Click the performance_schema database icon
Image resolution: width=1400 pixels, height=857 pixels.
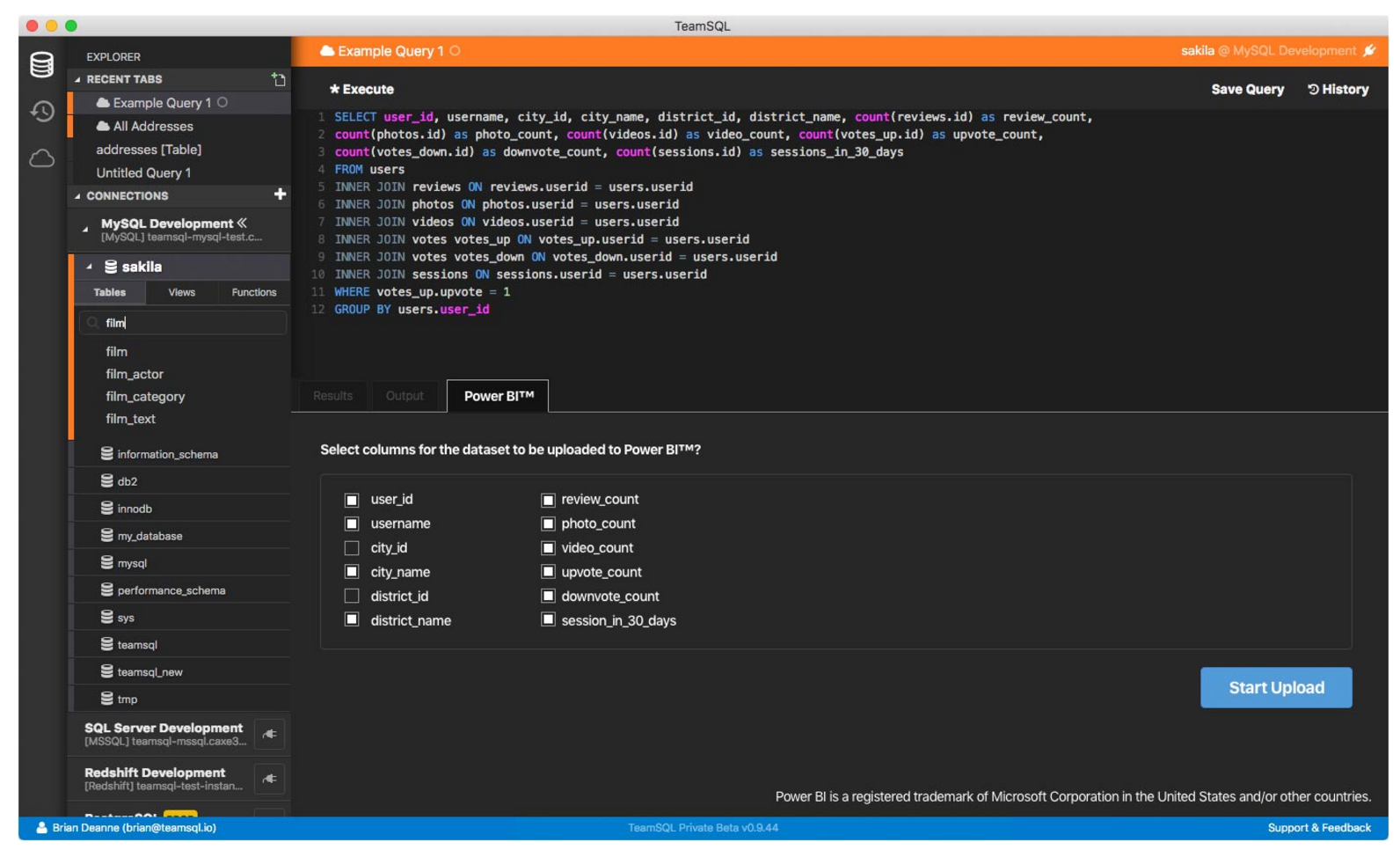[x=106, y=590]
